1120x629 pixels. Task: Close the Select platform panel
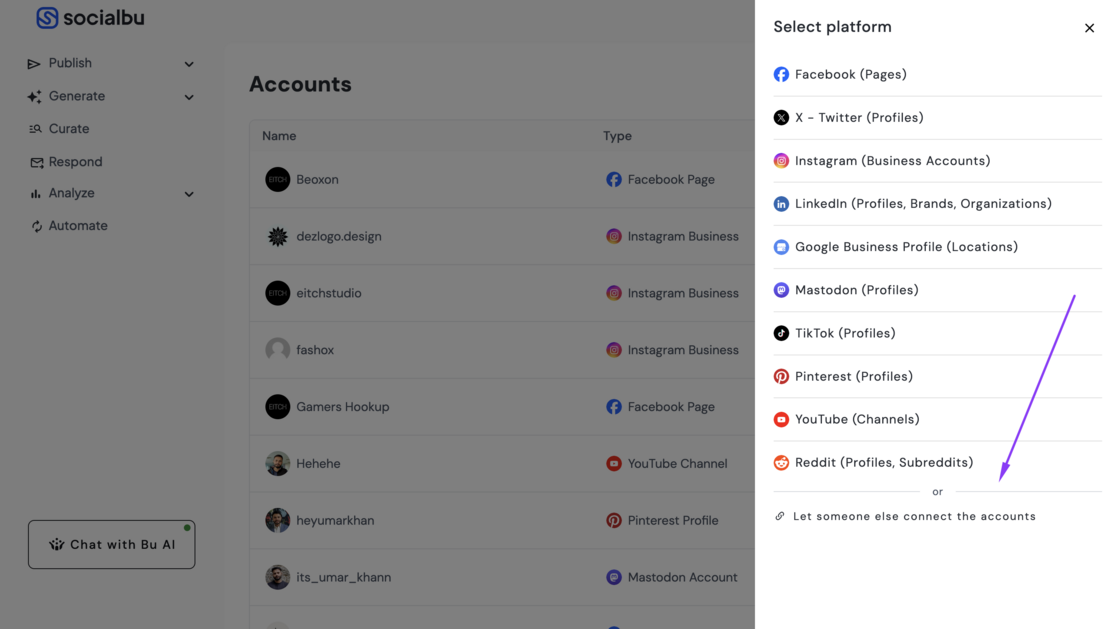[x=1089, y=28]
